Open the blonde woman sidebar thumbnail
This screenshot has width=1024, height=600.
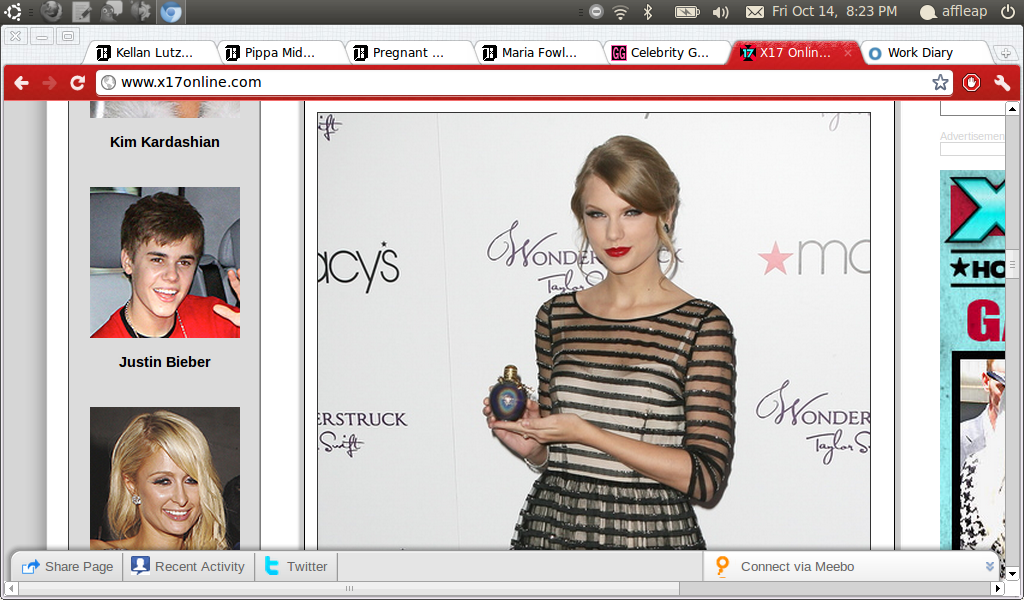click(x=165, y=479)
